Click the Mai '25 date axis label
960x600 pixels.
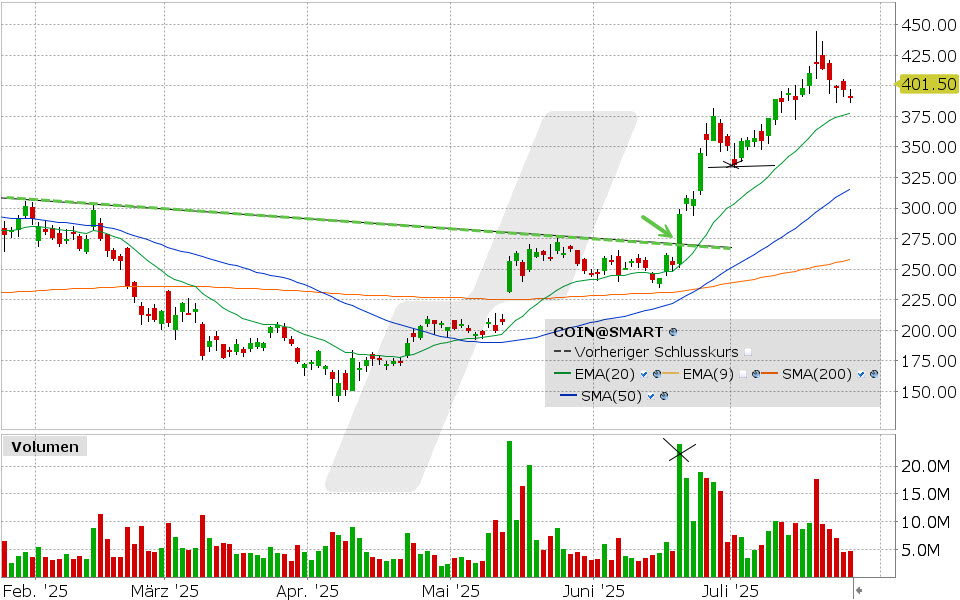[x=451, y=591]
